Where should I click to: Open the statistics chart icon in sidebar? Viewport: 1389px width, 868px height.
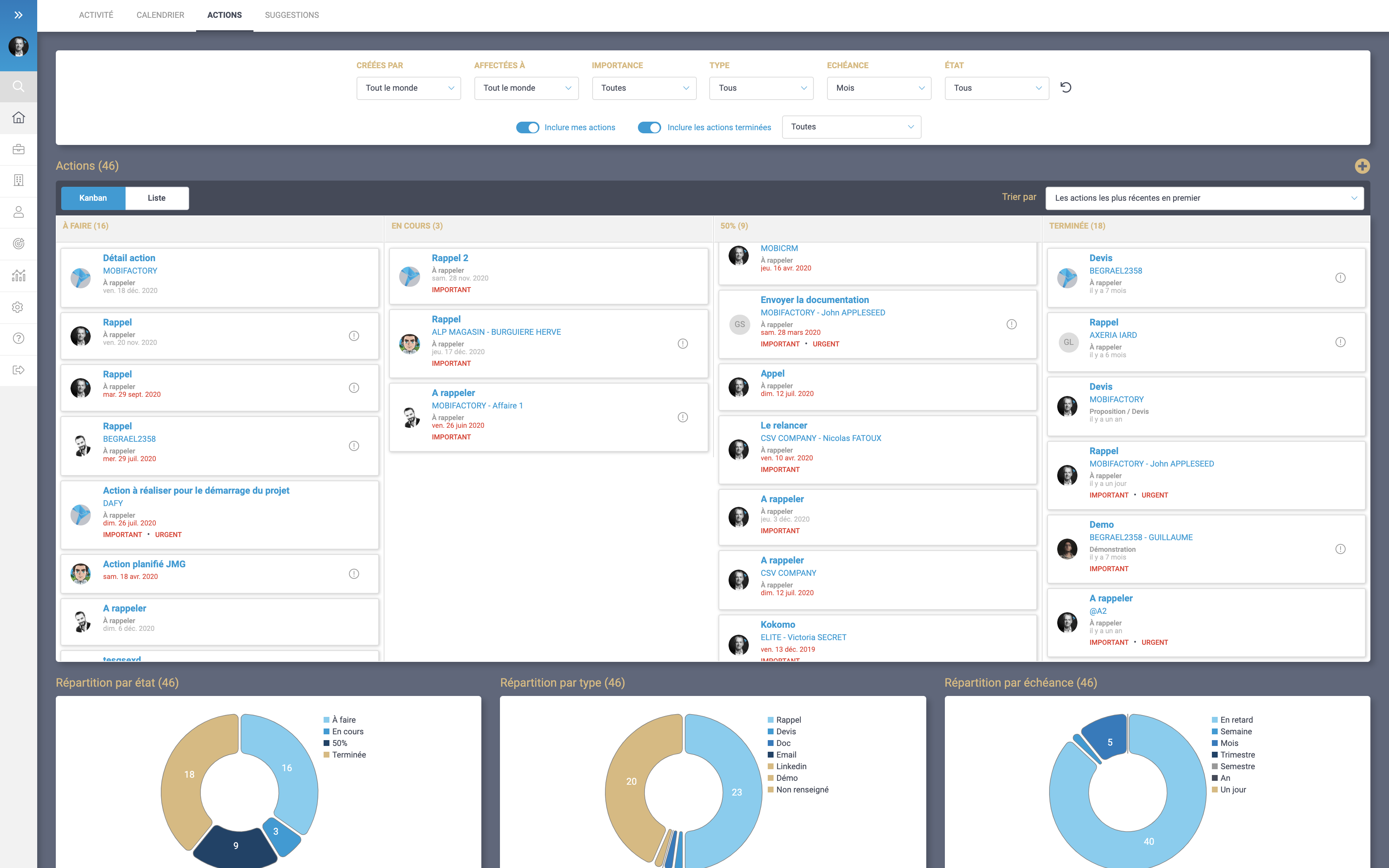pyautogui.click(x=18, y=276)
